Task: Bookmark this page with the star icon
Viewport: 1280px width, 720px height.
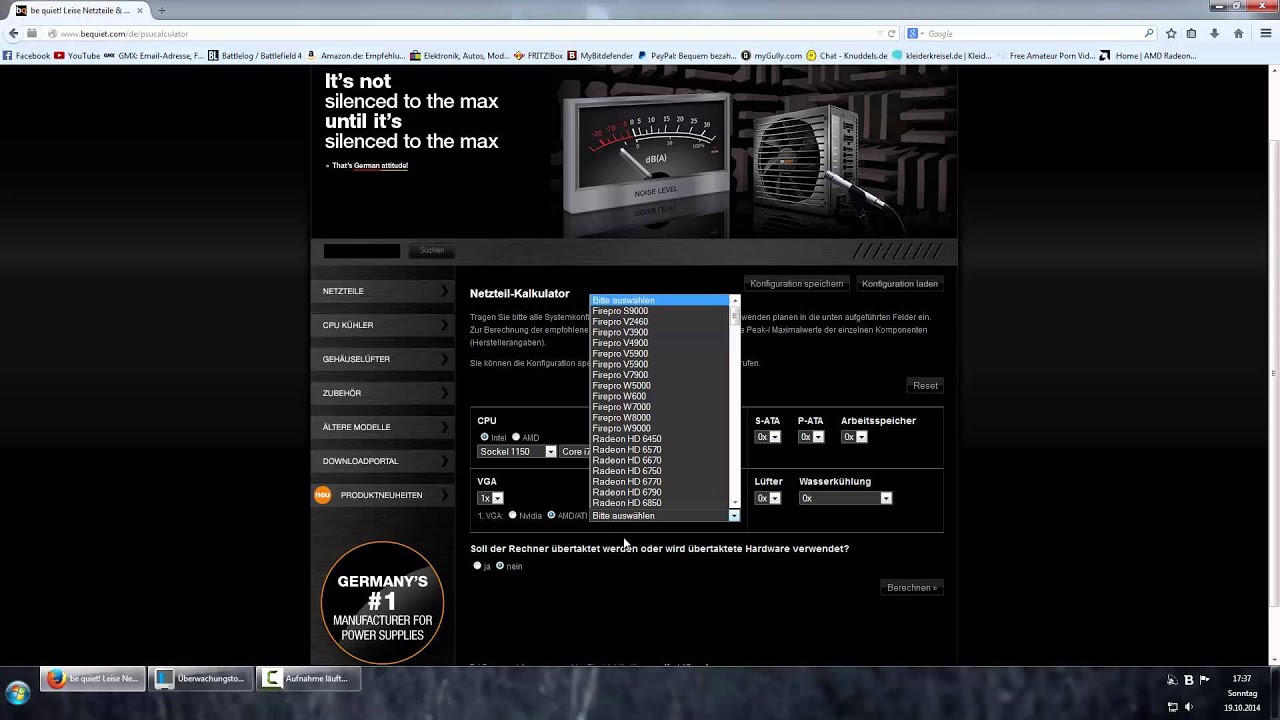Action: 1171,33
